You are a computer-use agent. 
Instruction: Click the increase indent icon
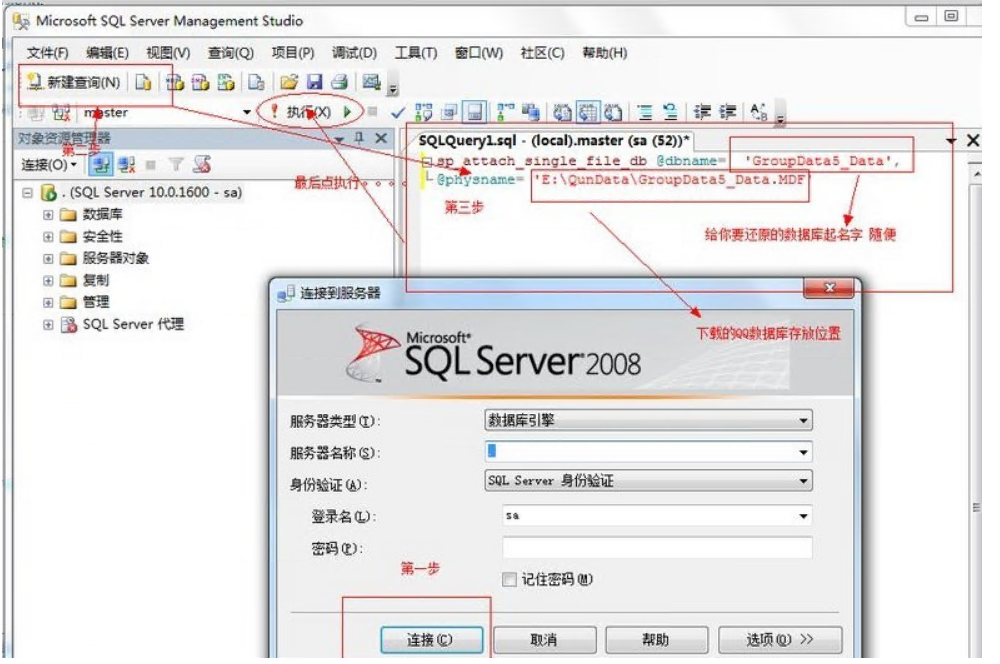[x=728, y=113]
